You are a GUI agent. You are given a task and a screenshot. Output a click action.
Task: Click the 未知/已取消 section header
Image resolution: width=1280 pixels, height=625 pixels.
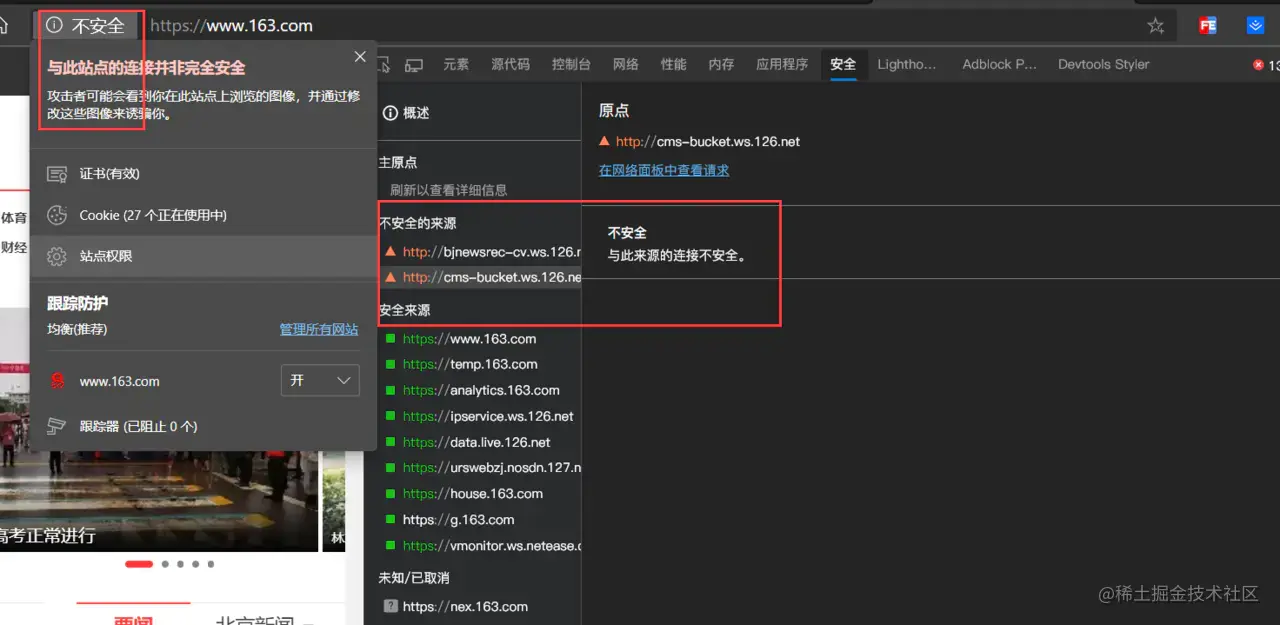[x=414, y=578]
